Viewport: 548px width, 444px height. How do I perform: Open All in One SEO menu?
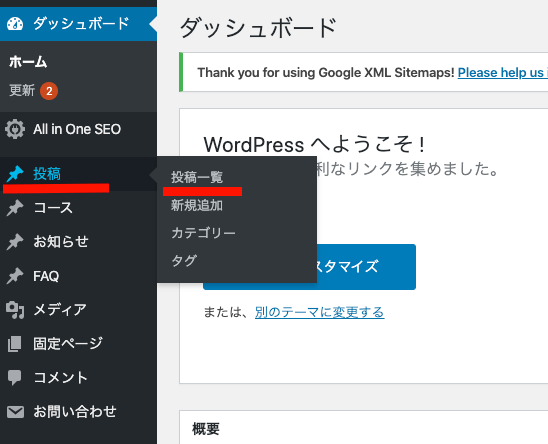(78, 129)
